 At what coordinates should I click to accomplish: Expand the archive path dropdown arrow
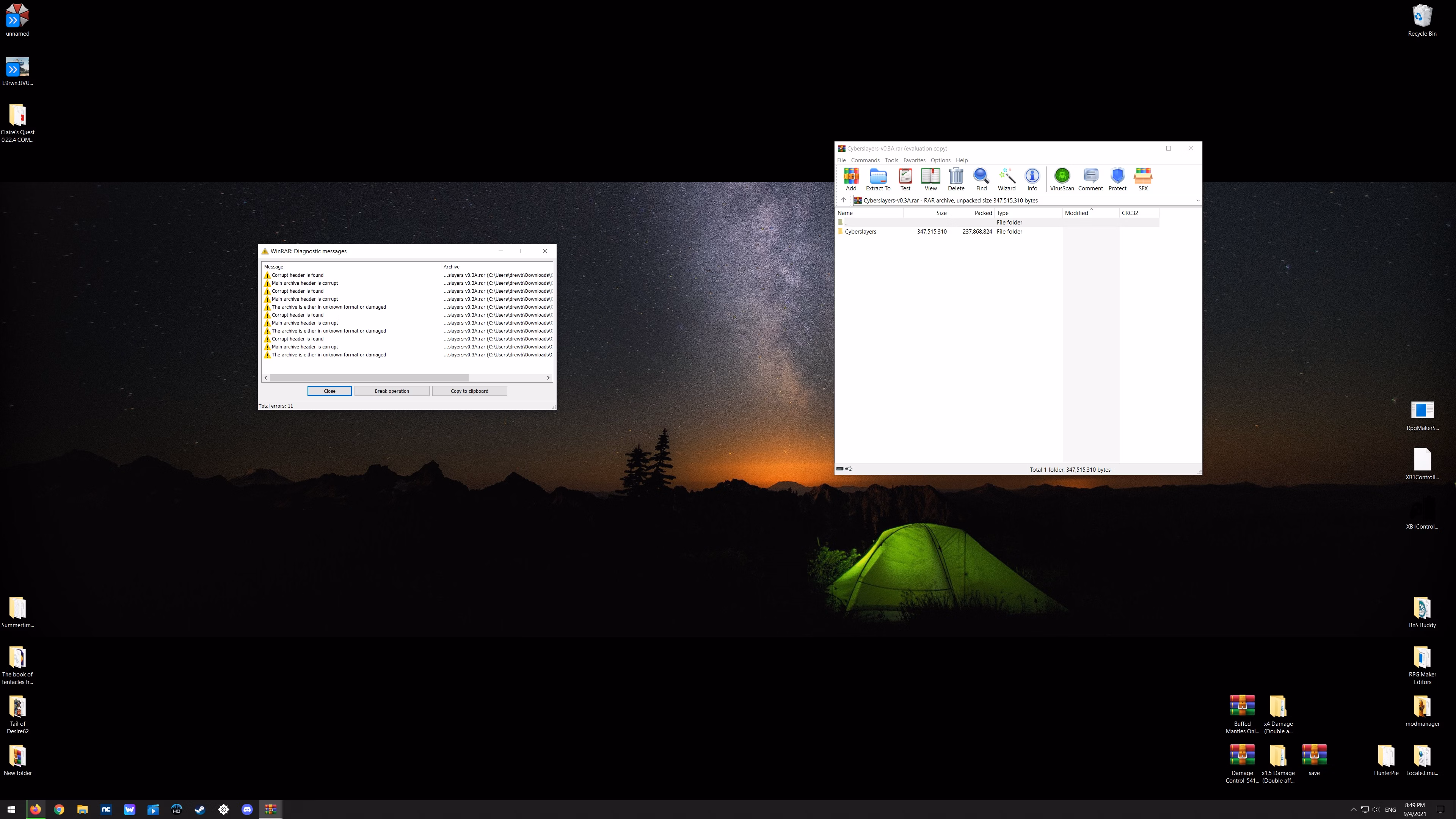1197,200
